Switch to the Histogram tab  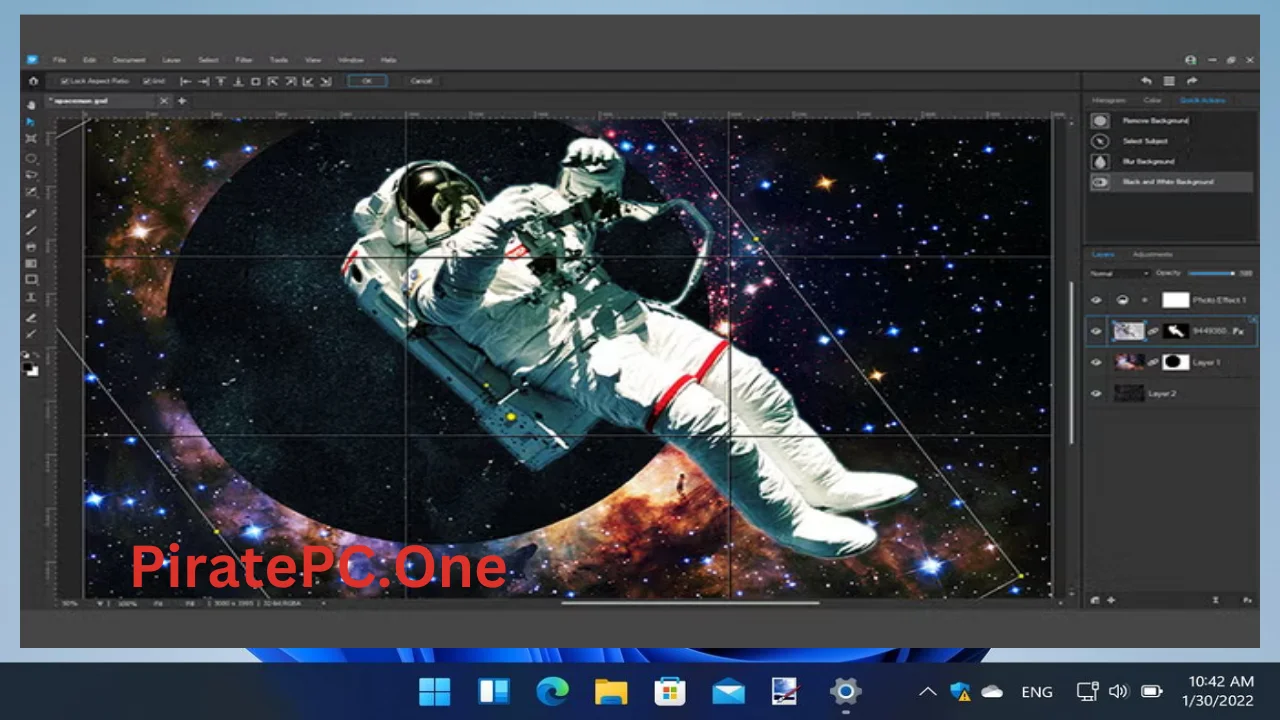[1108, 100]
